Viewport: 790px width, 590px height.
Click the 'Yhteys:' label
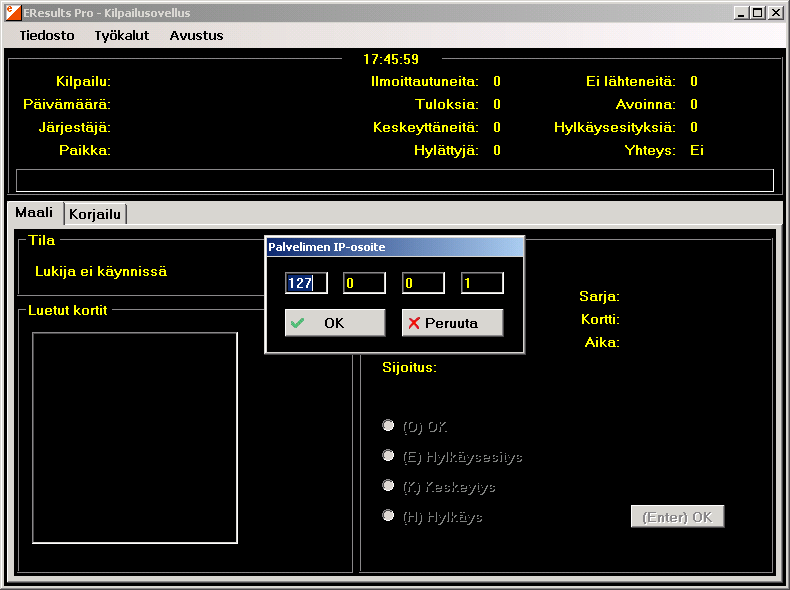650,150
